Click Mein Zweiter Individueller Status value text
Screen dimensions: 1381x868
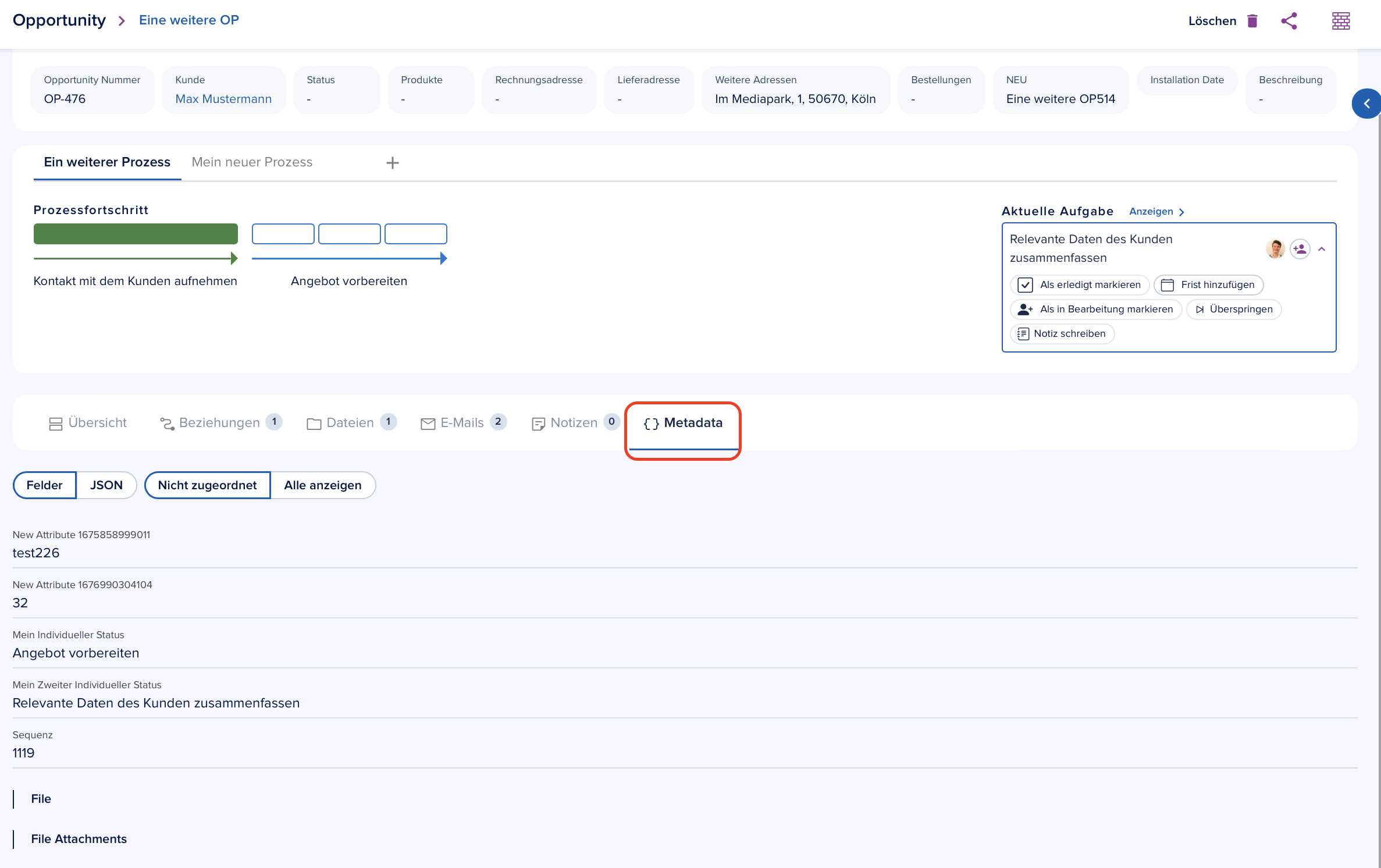pyautogui.click(x=156, y=703)
